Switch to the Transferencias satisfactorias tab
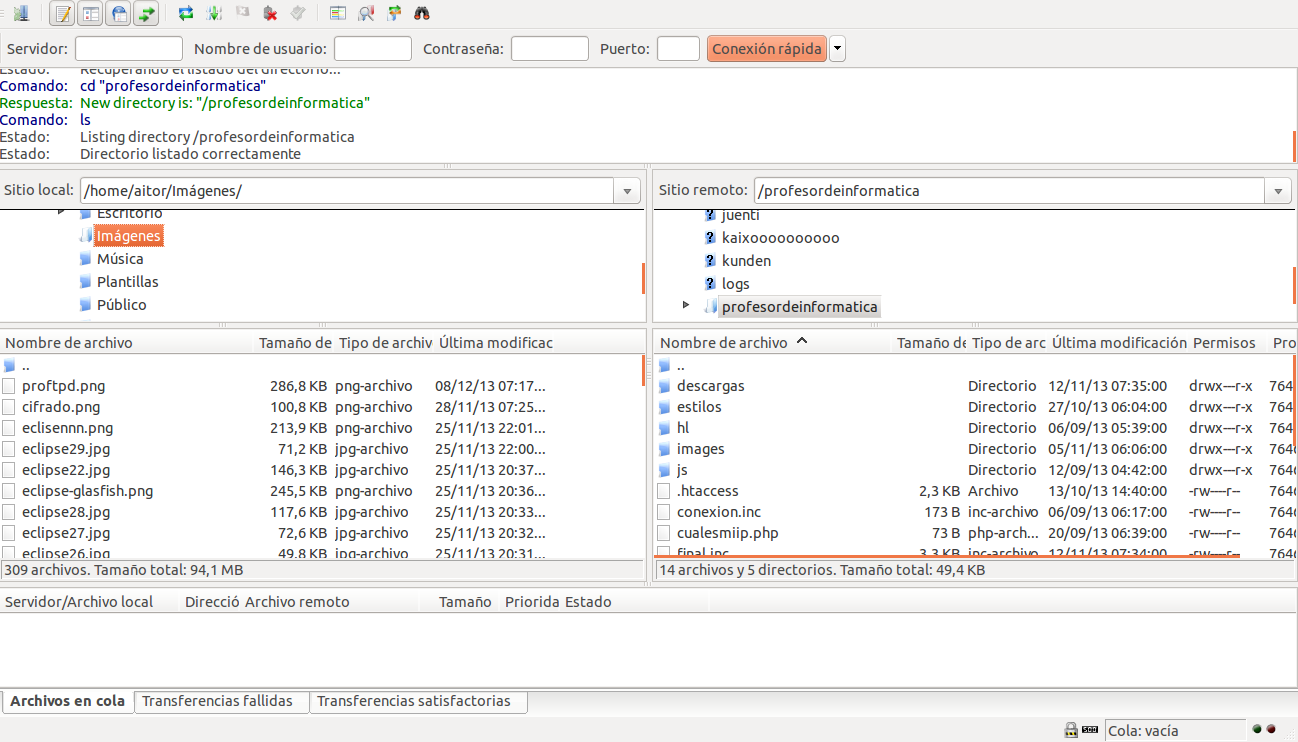Viewport: 1298px width, 742px height. tap(413, 701)
